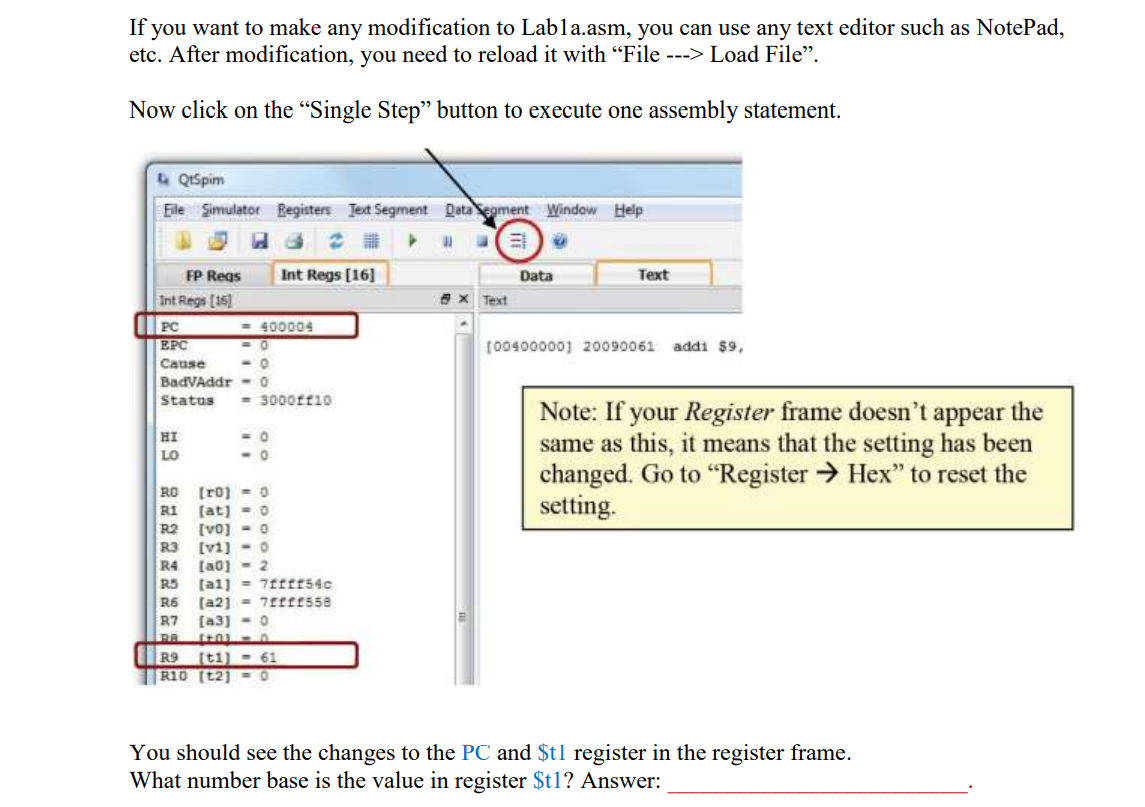Click the Pause execution toolbar icon
Image resolution: width=1145 pixels, height=807 pixels.
coord(446,240)
